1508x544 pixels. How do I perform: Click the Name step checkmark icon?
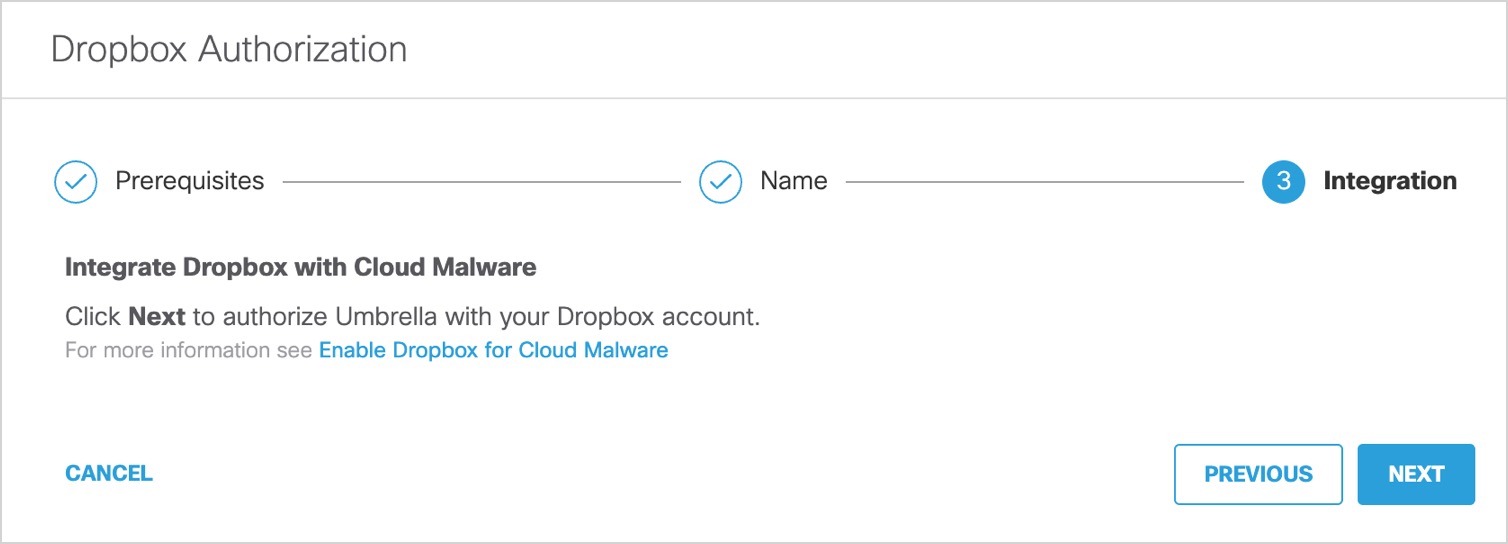[x=720, y=182]
